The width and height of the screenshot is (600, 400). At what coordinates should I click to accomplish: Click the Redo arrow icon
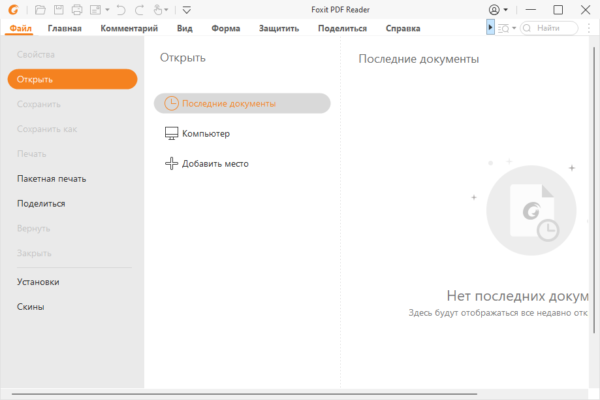click(x=139, y=10)
